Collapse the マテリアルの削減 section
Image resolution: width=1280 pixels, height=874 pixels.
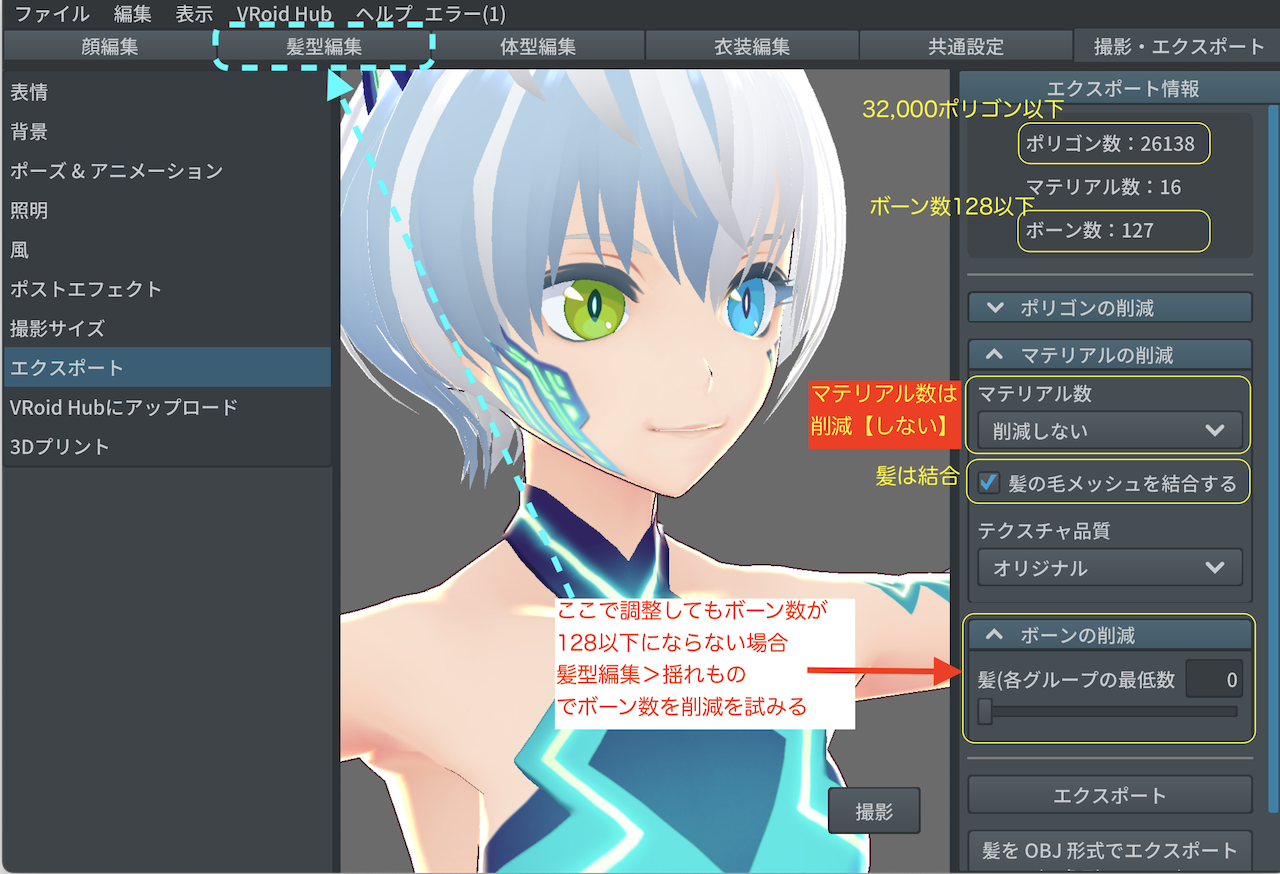tap(1109, 354)
